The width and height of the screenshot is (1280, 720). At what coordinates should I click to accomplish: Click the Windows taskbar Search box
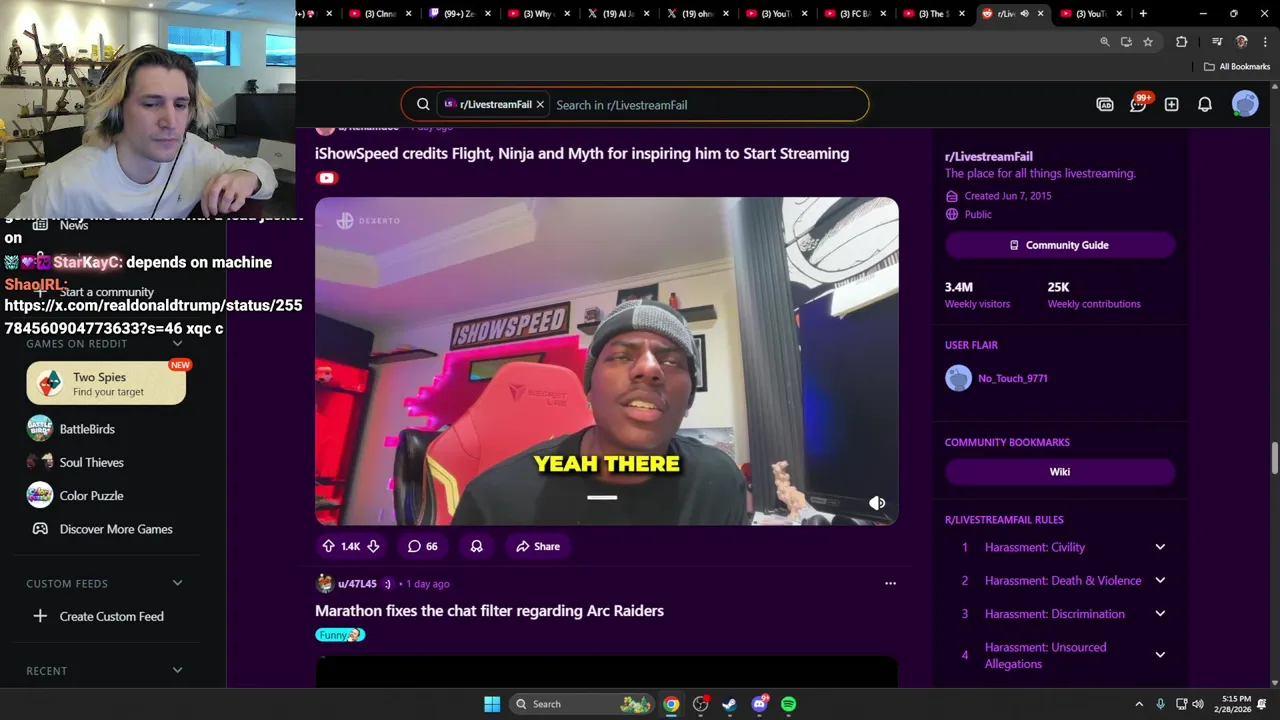pyautogui.click(x=582, y=704)
